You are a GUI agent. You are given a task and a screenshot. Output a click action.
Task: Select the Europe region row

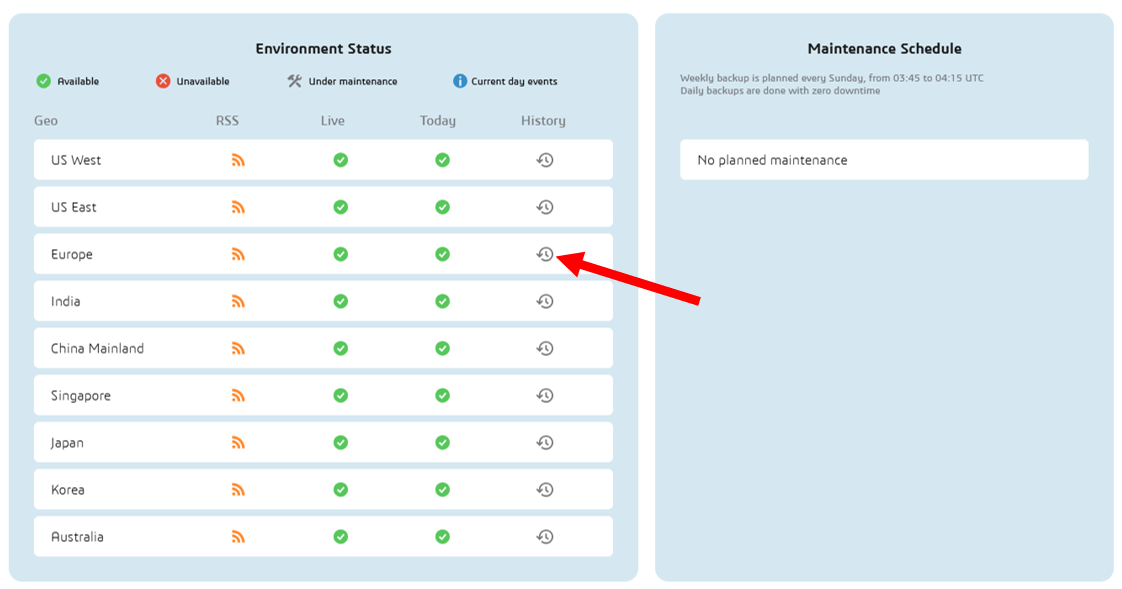pyautogui.click(x=120, y=254)
